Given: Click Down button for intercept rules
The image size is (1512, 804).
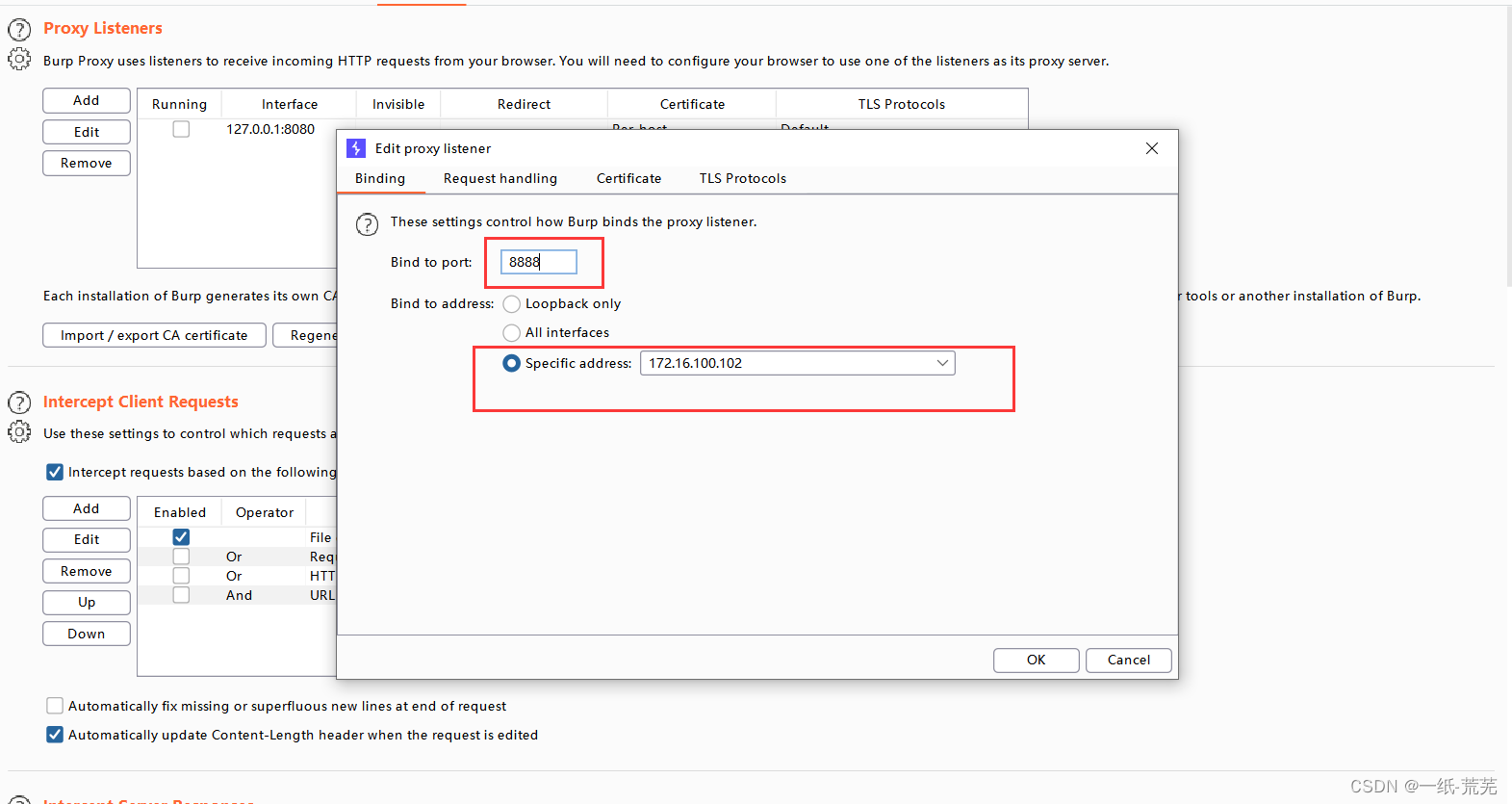Looking at the screenshot, I should 87,634.
